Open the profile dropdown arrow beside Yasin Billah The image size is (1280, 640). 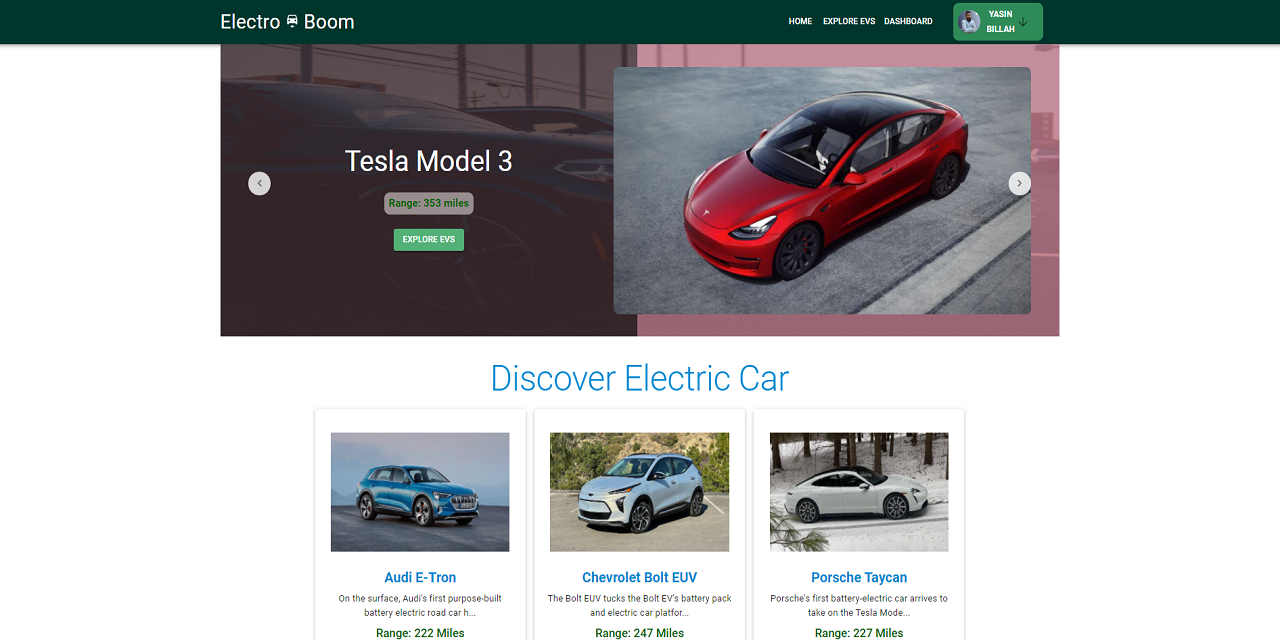(x=1024, y=21)
